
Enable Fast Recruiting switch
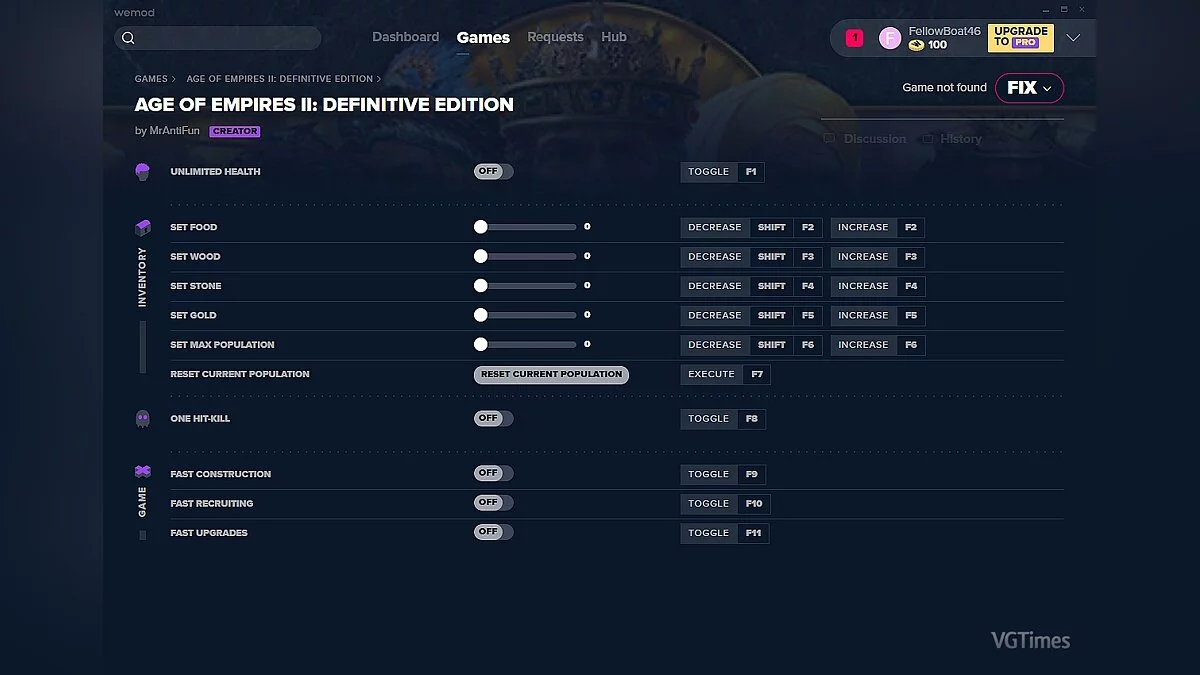[x=493, y=502]
